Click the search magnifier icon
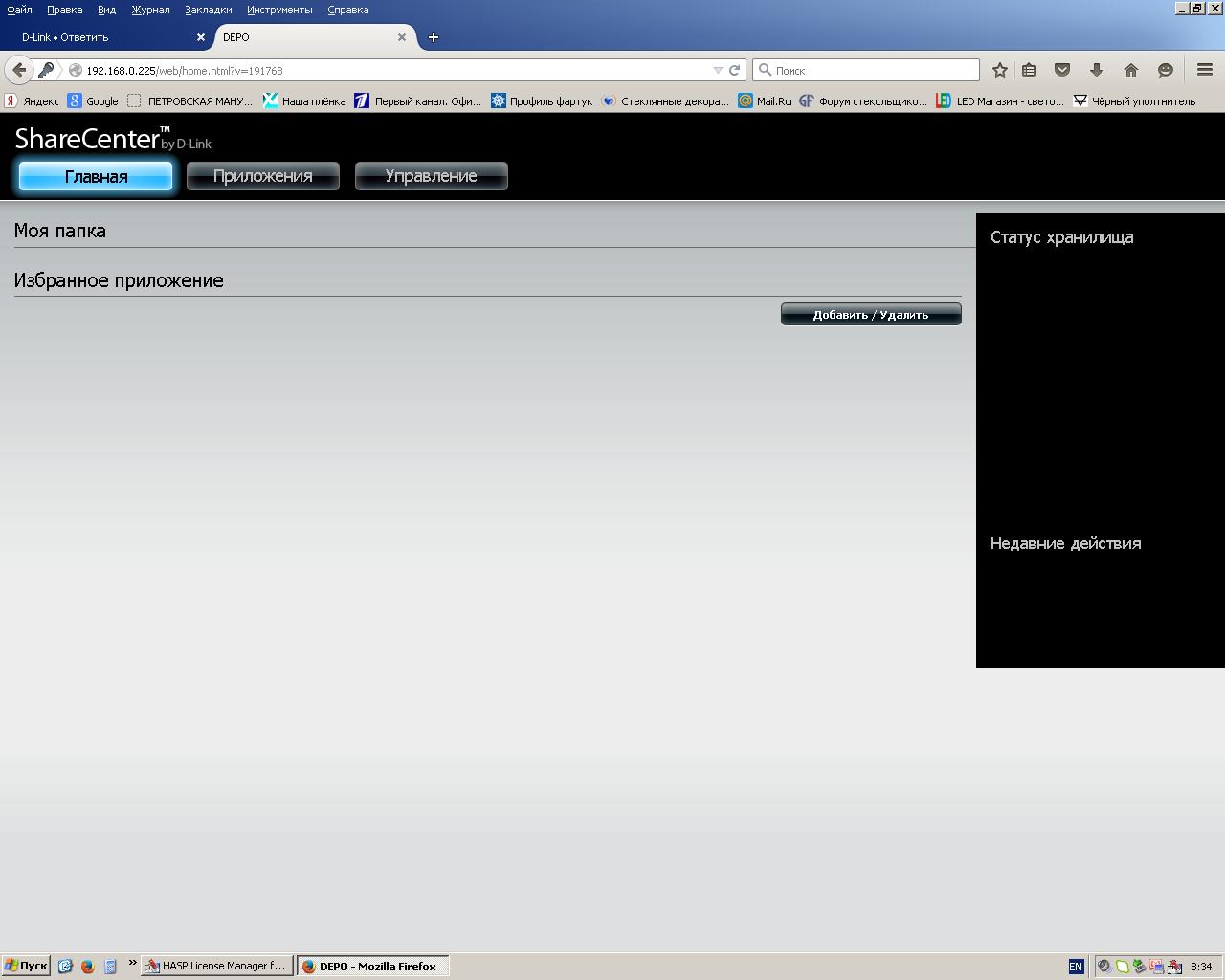This screenshot has width=1225, height=980. 765,70
